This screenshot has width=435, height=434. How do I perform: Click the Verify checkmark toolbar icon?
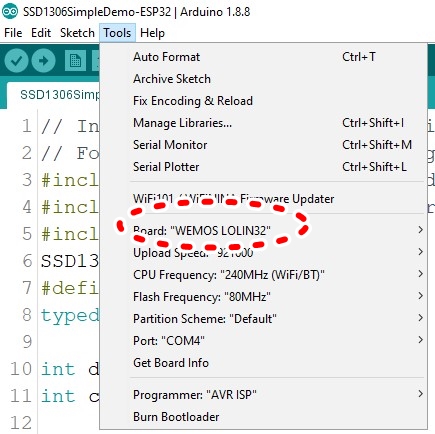16,61
